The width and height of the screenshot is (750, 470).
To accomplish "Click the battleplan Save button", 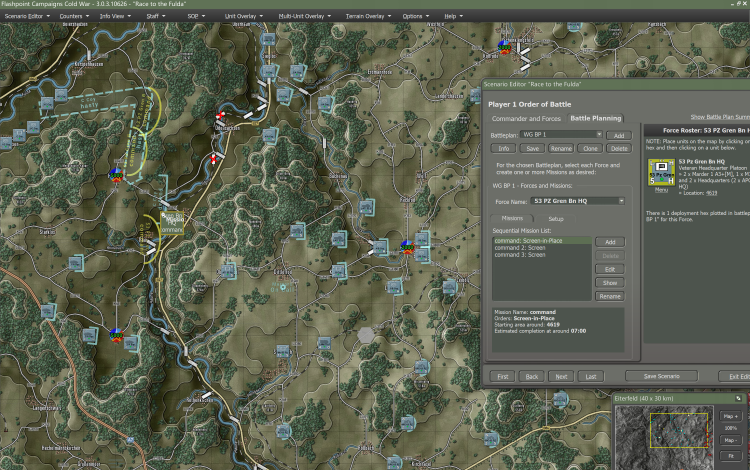I will (532, 148).
